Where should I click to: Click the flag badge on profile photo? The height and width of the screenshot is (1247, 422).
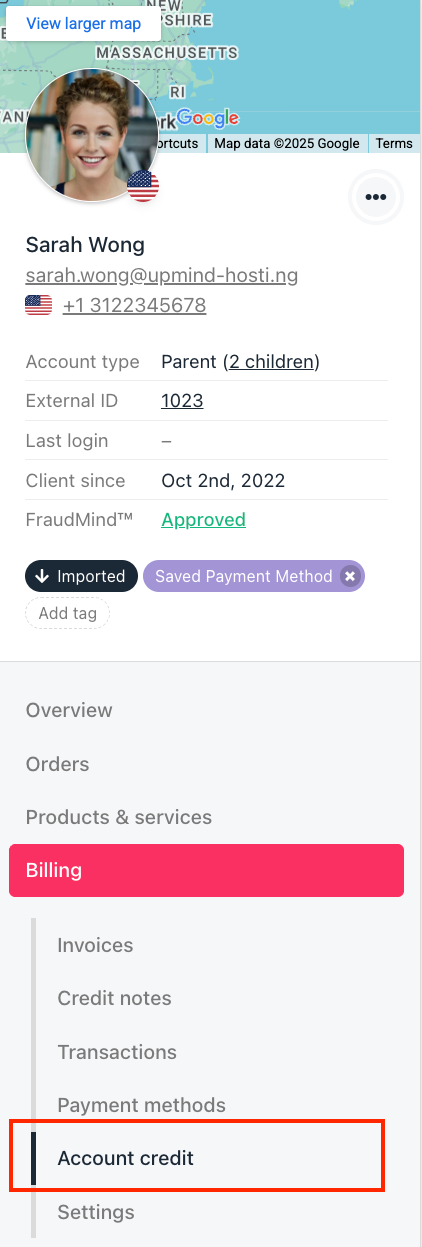[144, 186]
